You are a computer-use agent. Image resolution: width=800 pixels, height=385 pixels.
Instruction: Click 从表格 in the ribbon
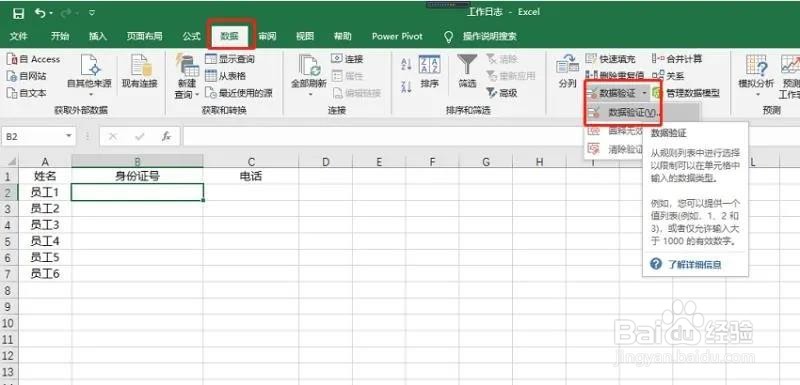226,76
